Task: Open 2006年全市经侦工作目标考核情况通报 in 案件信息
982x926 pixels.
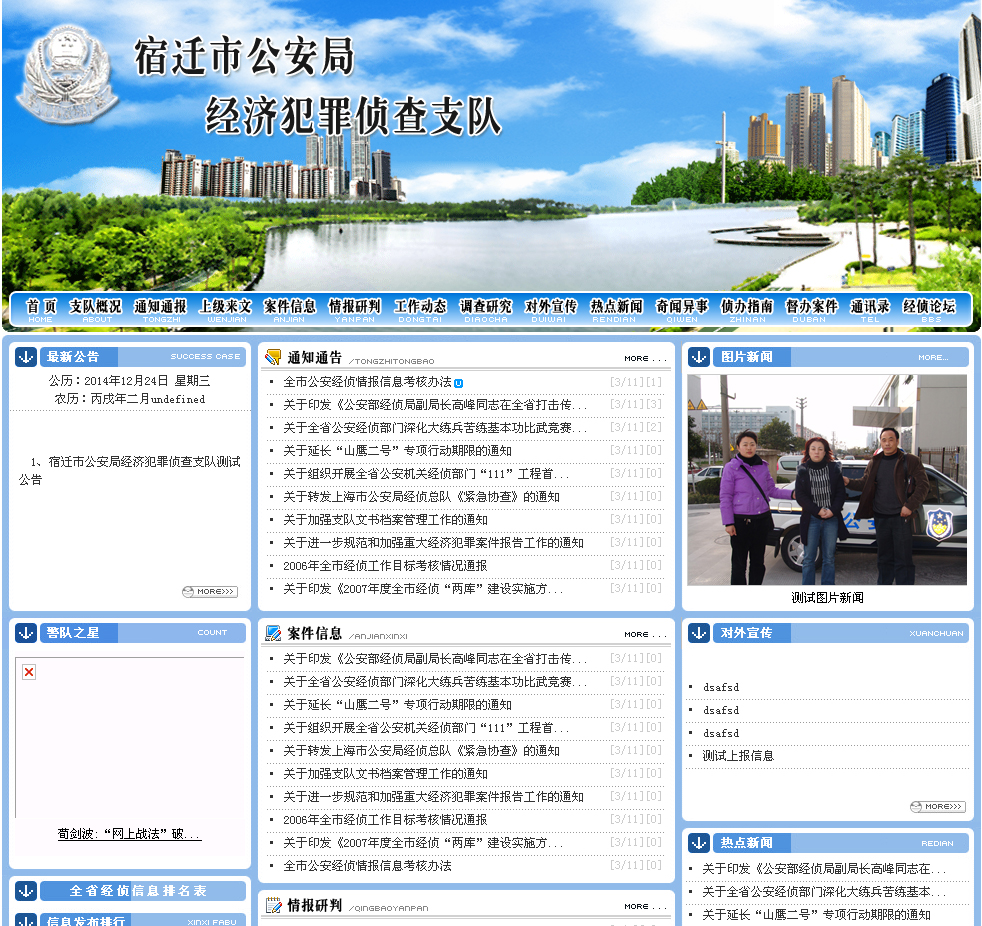Action: pos(385,820)
